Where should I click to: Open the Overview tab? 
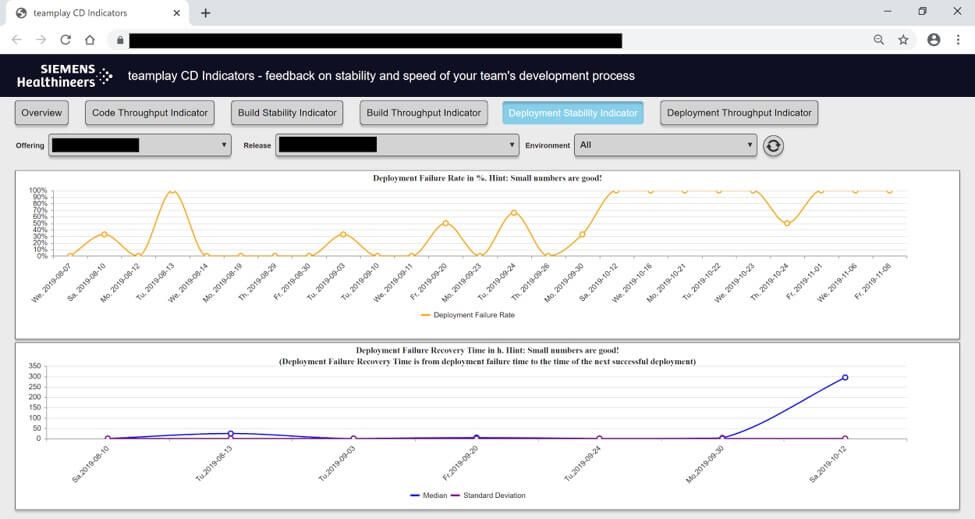coord(42,113)
